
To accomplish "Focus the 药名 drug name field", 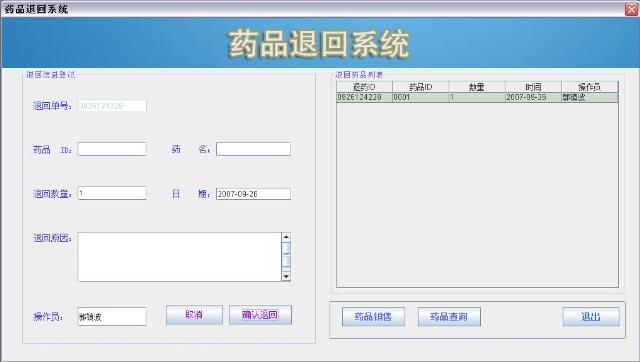I will 253,149.
